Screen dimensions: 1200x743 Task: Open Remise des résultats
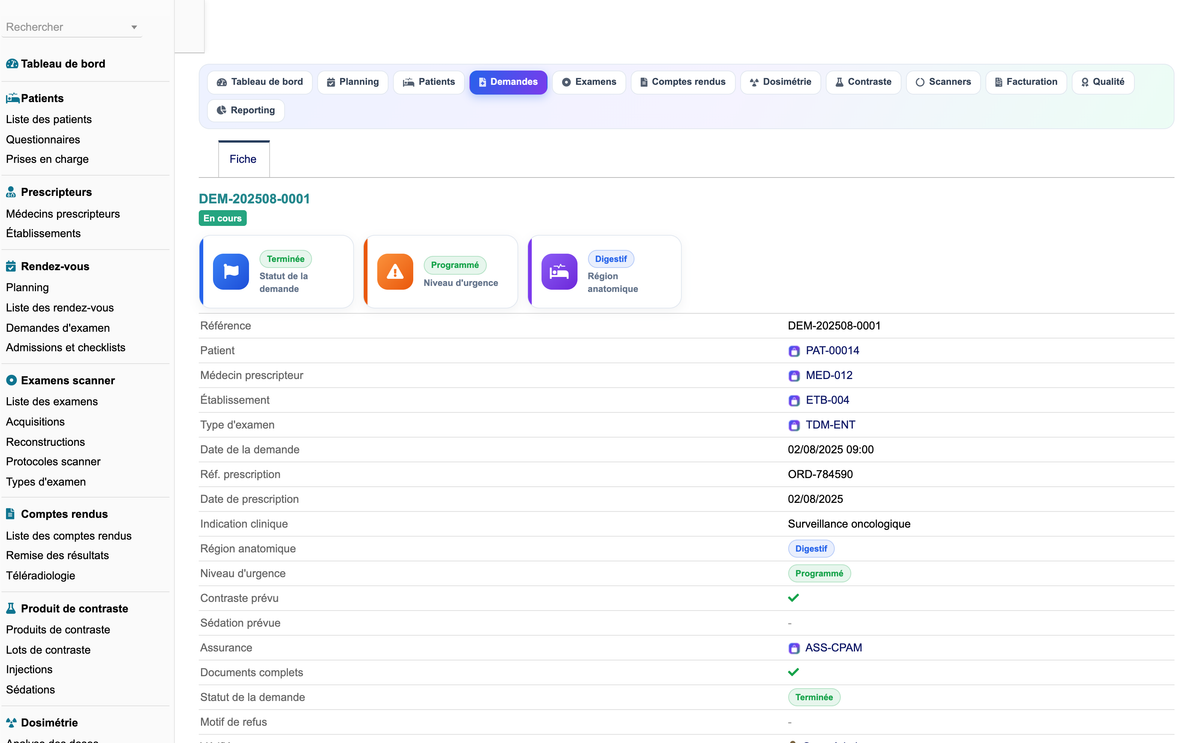[57, 555]
